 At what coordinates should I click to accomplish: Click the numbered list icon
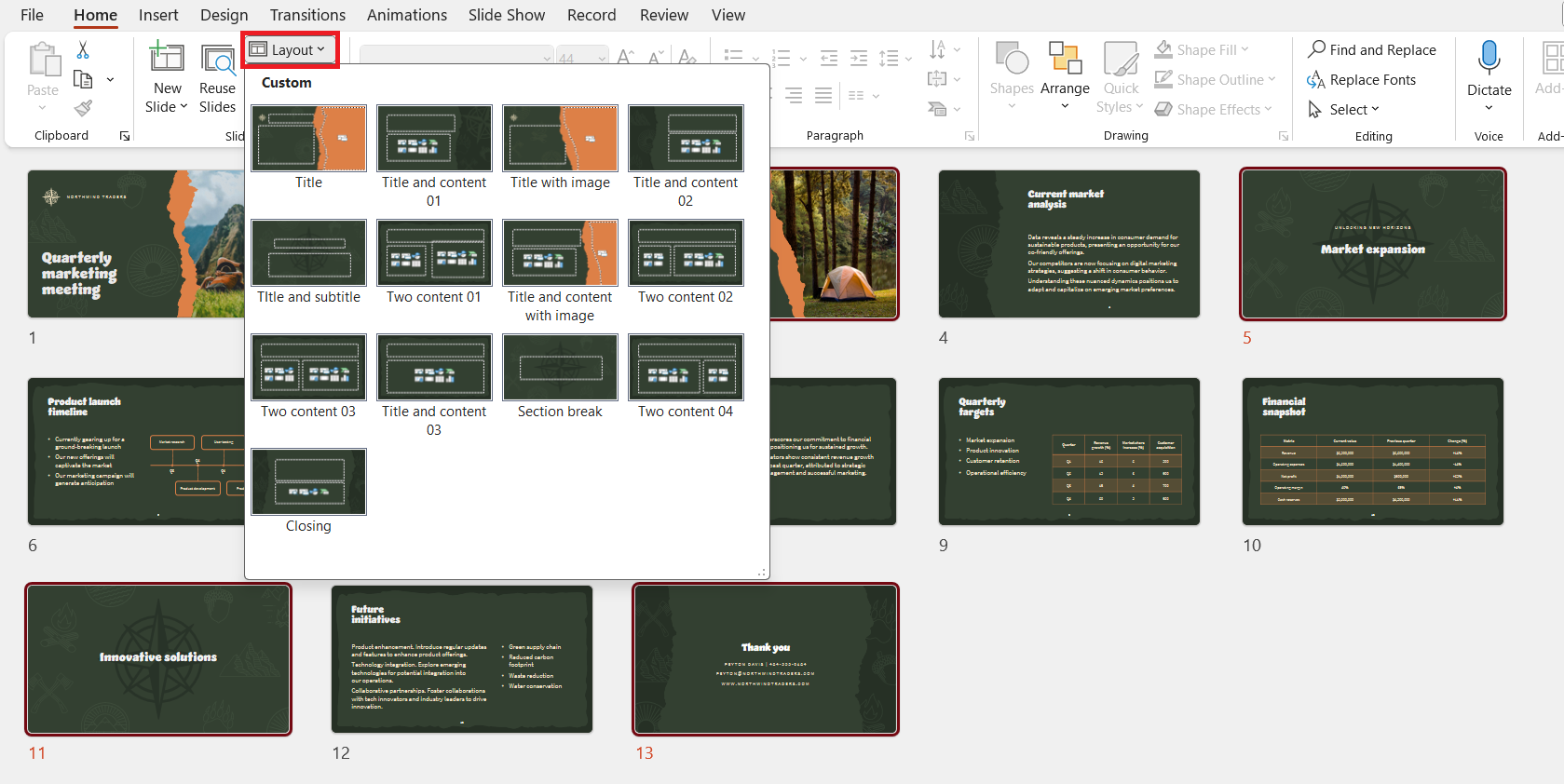(x=782, y=58)
